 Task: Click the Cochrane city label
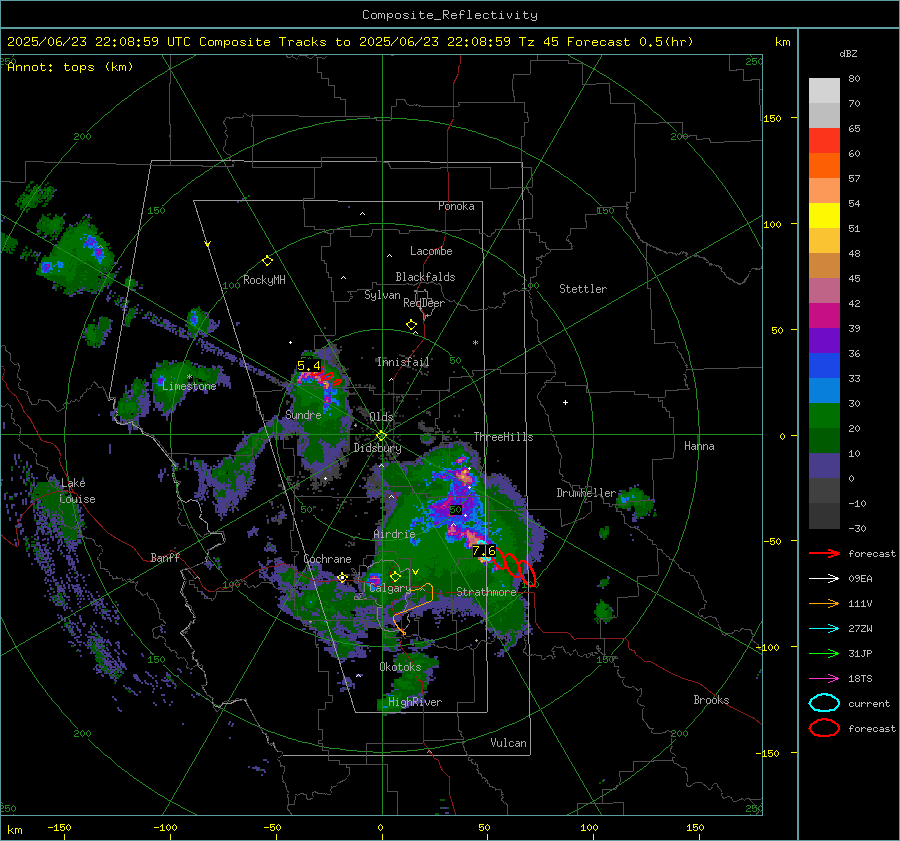[x=327, y=559]
